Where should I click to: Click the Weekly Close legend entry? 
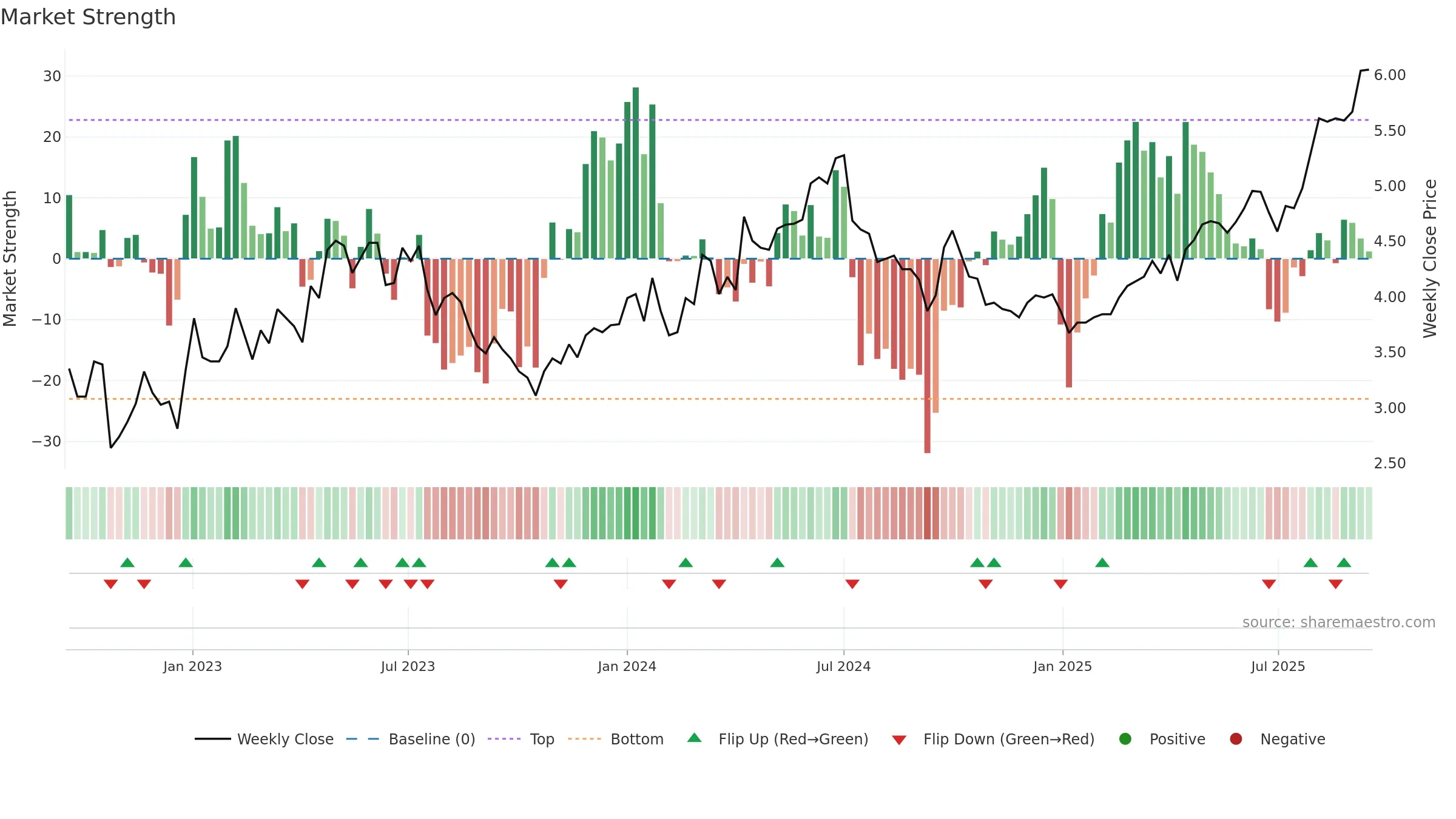(264, 739)
